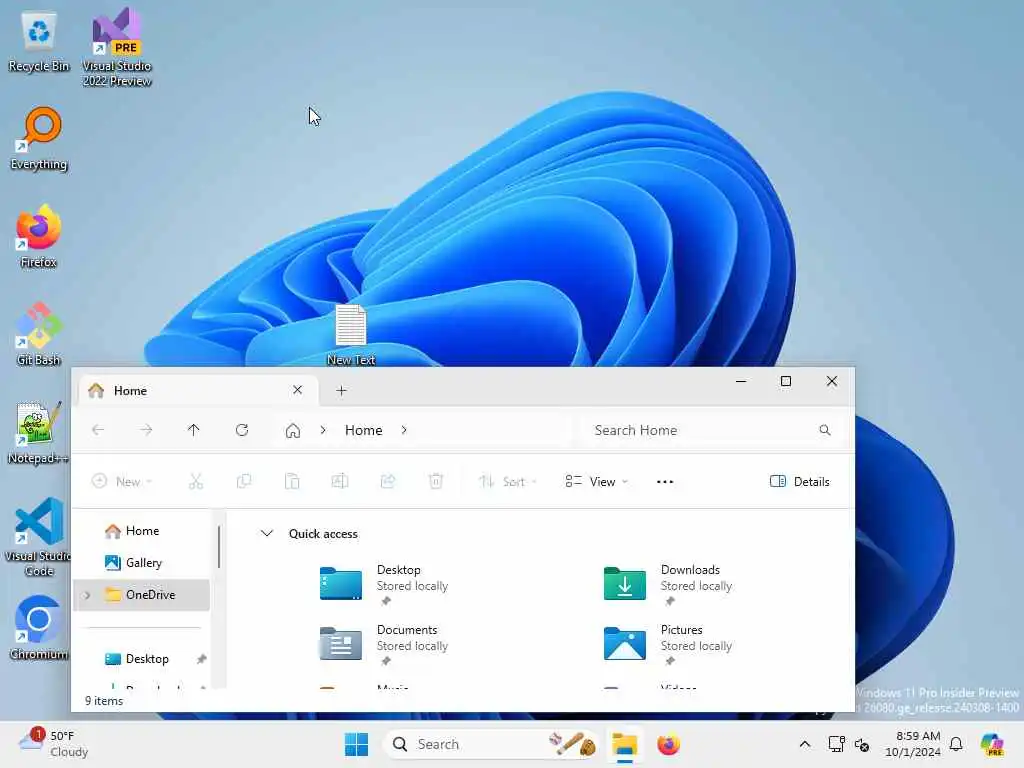
Task: Click the Paste toolbar icon
Action: point(292,482)
